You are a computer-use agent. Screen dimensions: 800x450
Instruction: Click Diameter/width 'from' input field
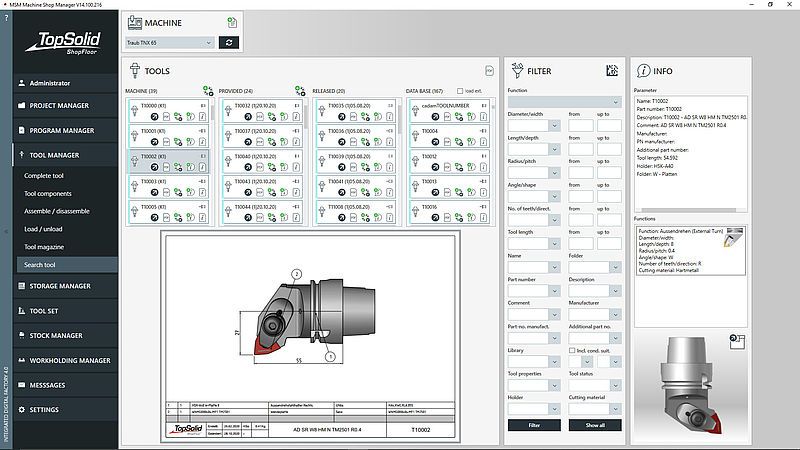(582, 123)
